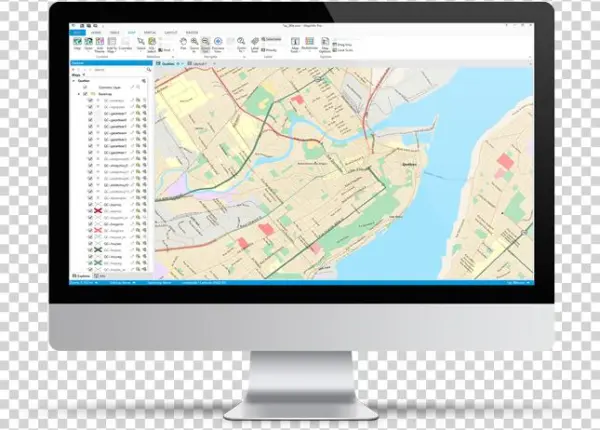Click the Find binoculars button

(x=165, y=50)
